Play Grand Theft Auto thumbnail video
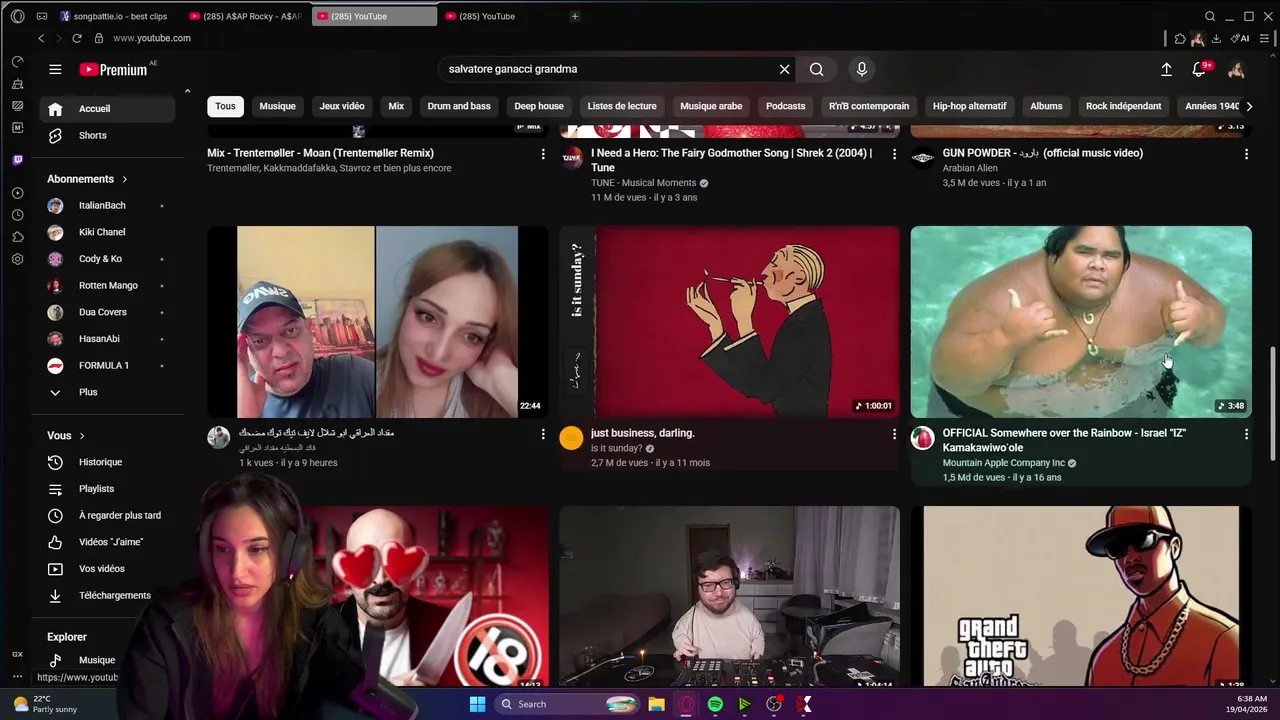The height and width of the screenshot is (720, 1280). (1081, 597)
